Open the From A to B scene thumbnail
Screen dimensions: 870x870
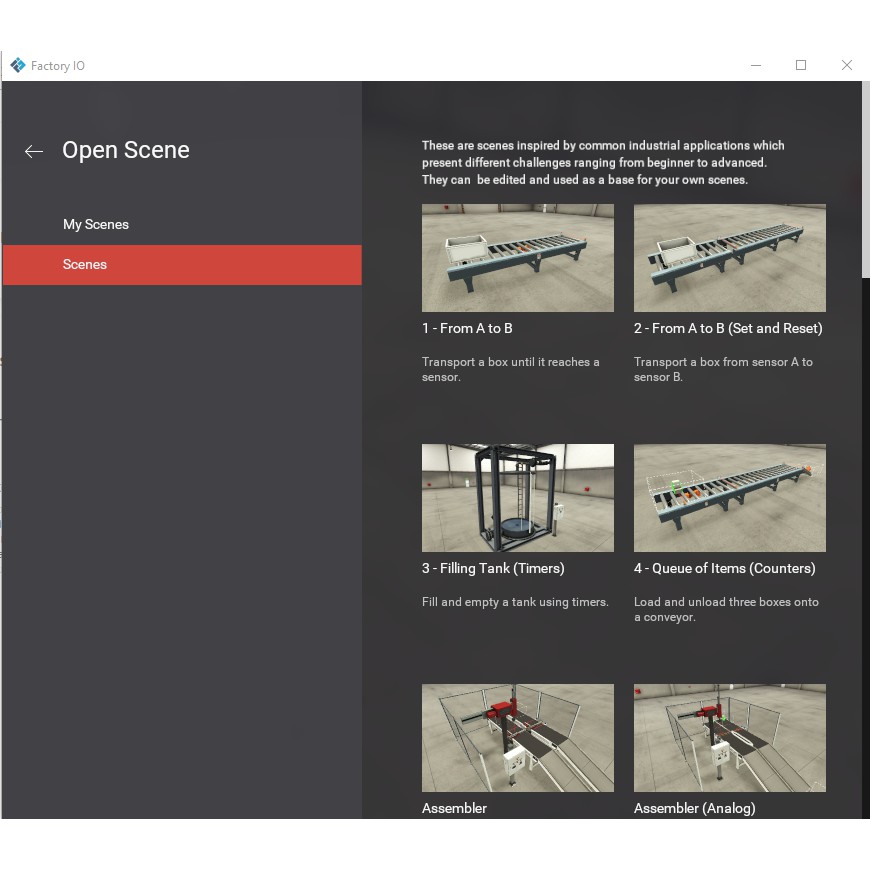[517, 258]
